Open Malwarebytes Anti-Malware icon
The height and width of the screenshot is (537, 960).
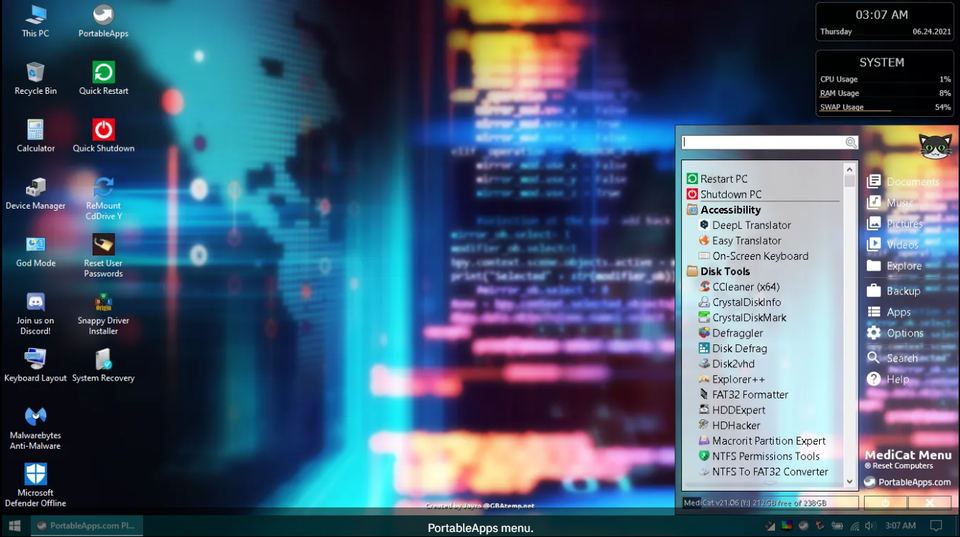36,428
